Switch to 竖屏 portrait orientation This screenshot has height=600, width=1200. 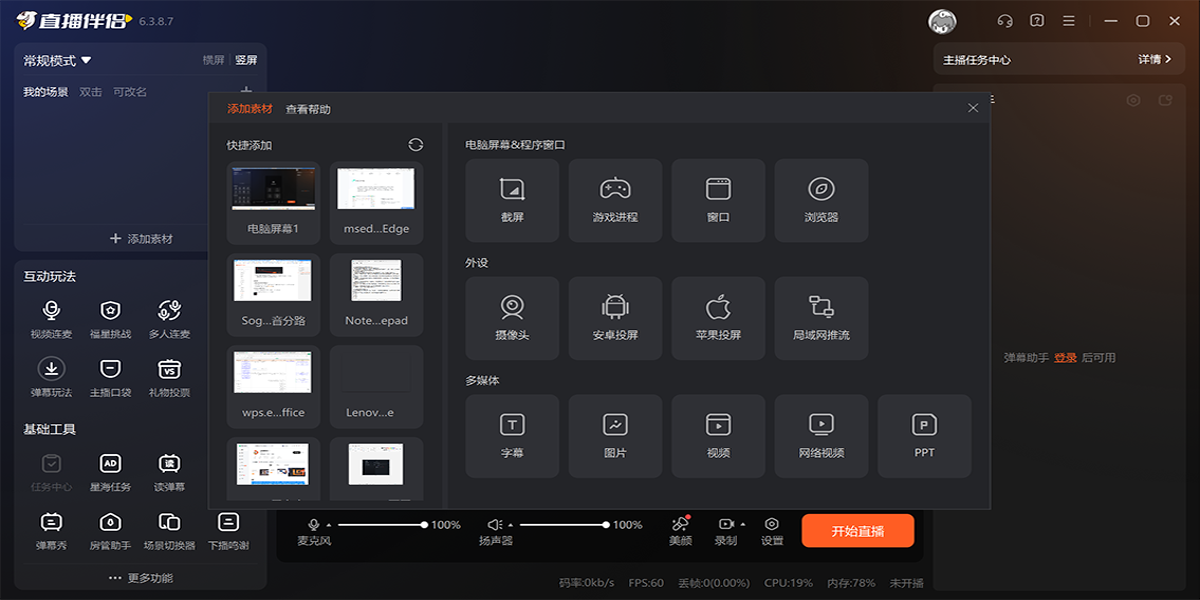coord(246,60)
